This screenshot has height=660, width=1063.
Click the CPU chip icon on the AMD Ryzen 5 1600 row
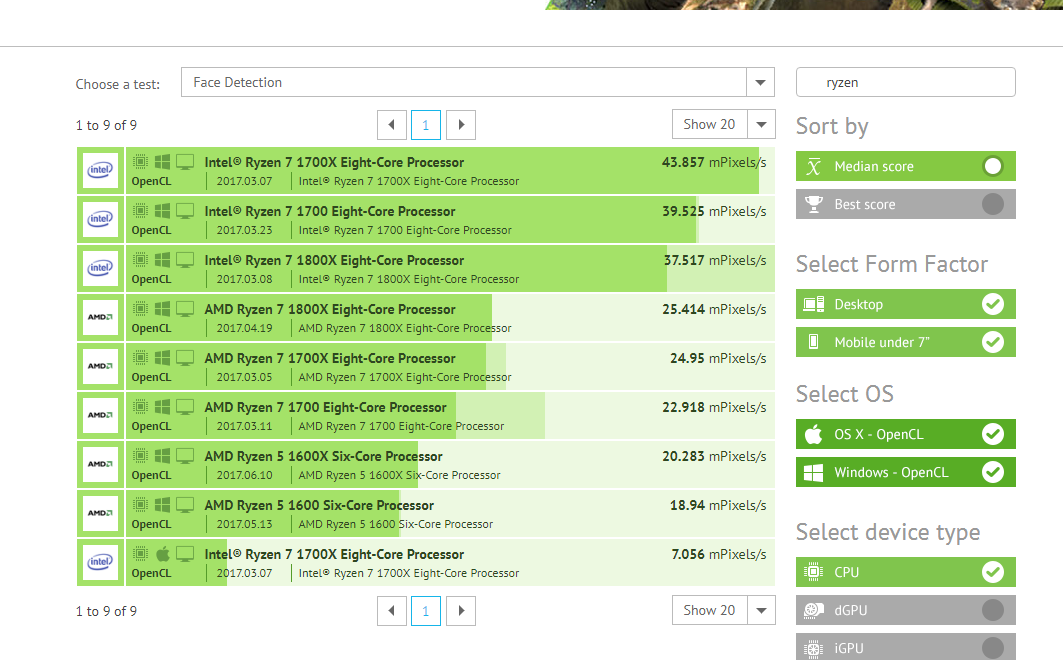pyautogui.click(x=140, y=505)
